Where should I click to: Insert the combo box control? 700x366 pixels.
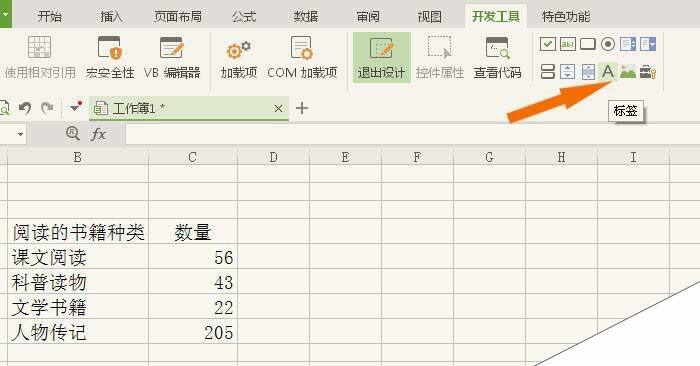pos(648,44)
